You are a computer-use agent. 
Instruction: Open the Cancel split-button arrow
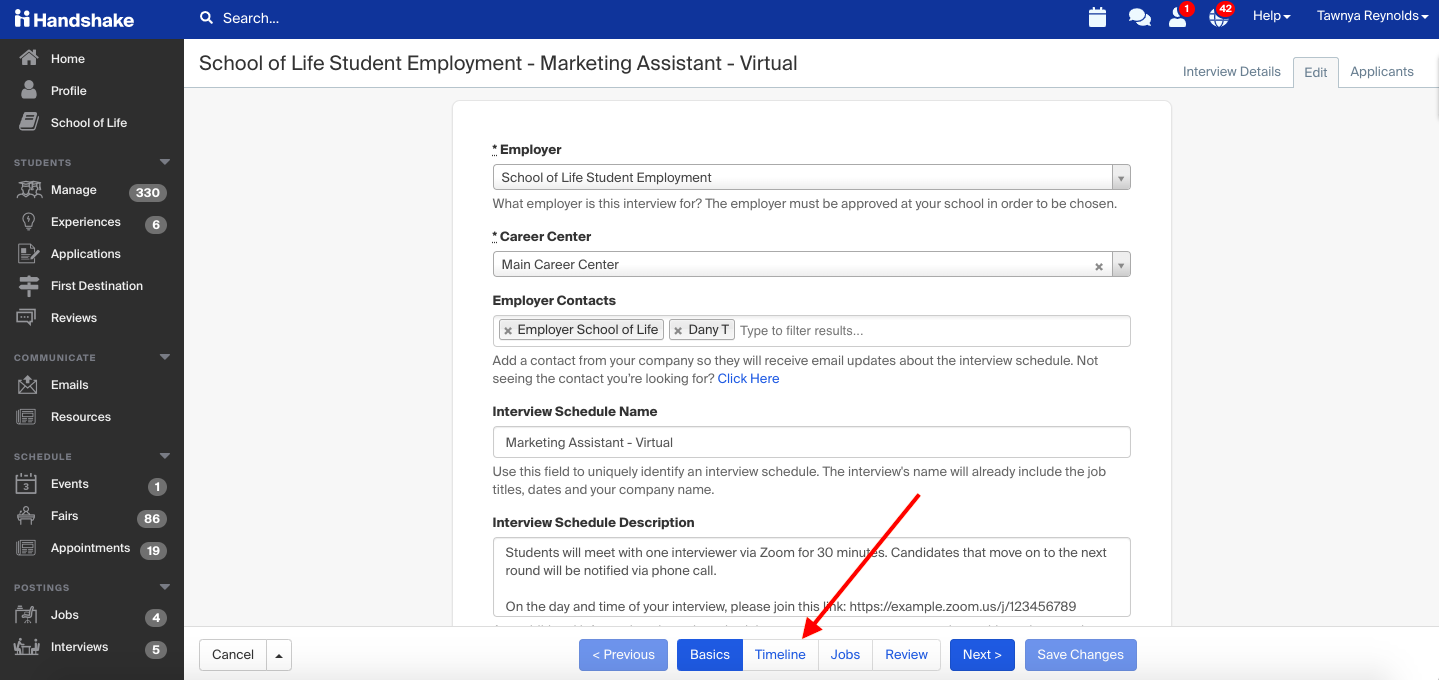pyautogui.click(x=279, y=655)
